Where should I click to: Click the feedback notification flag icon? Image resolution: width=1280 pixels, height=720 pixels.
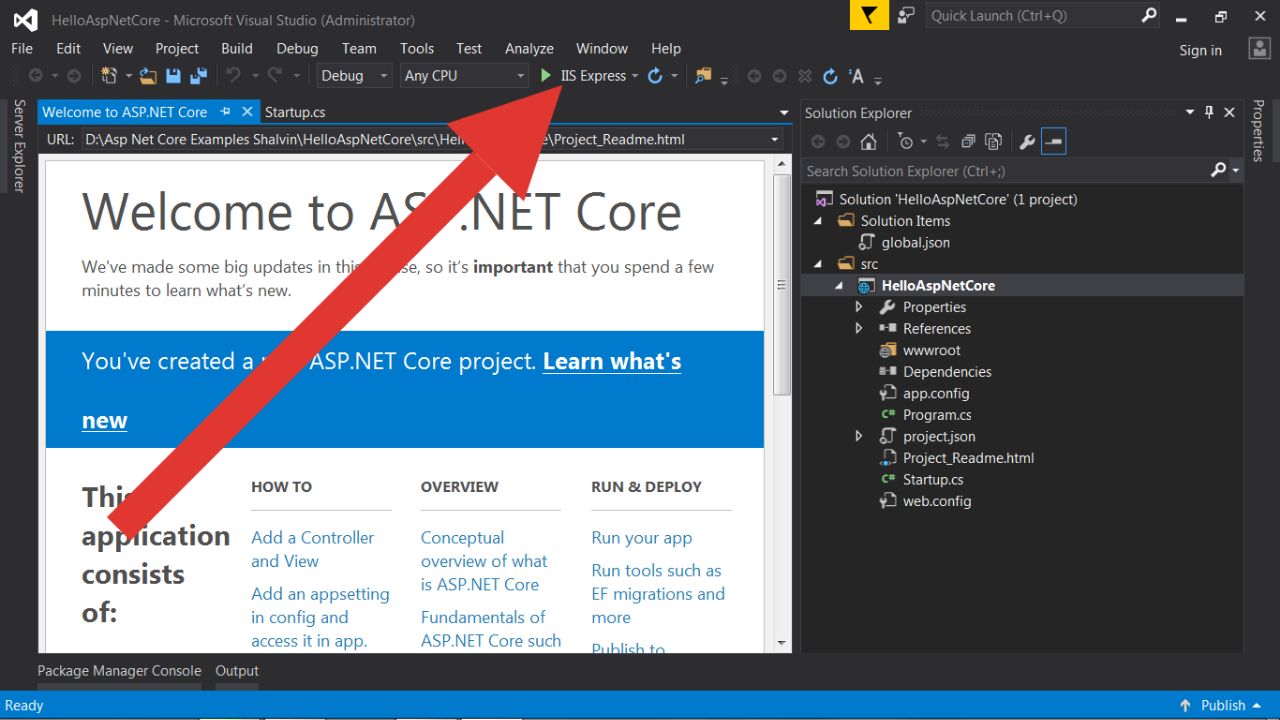pyautogui.click(x=868, y=15)
